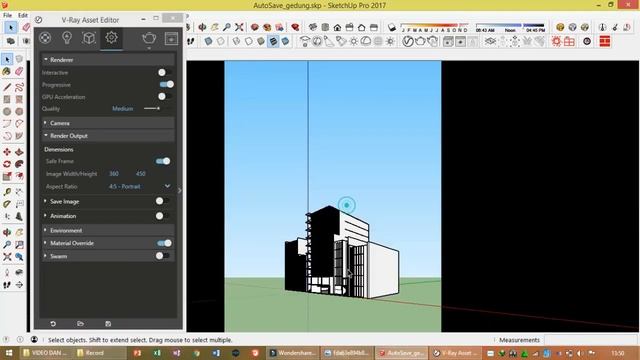
Task: Open the Windows Start button
Action: [x=9, y=353]
